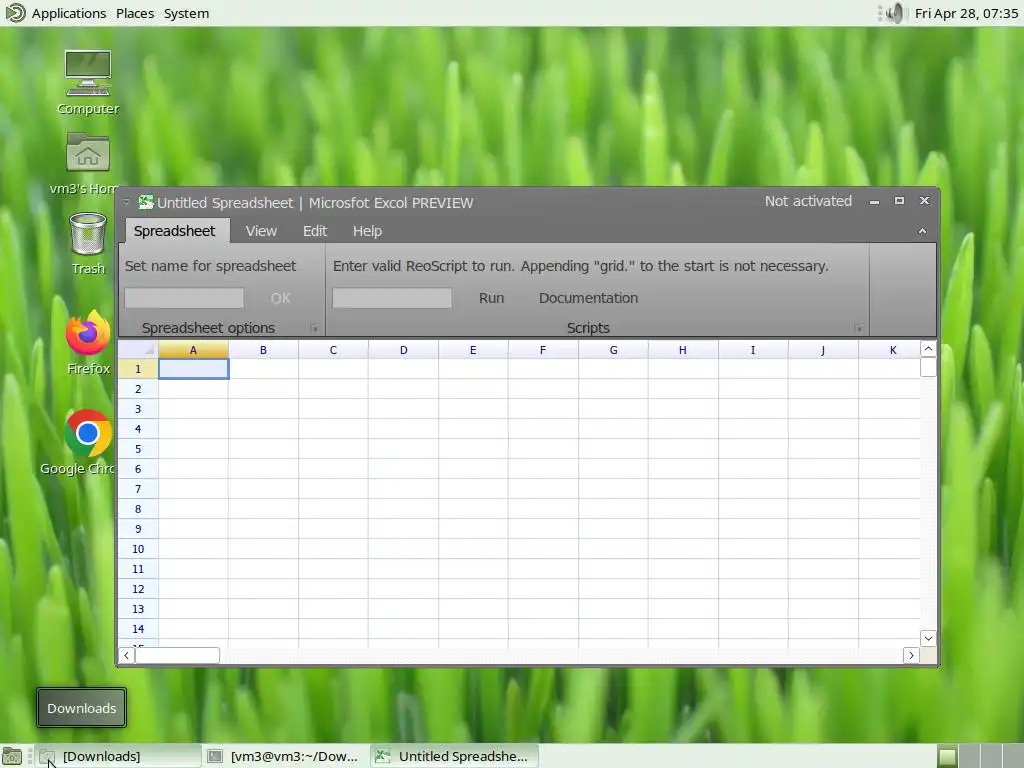Image resolution: width=1024 pixels, height=768 pixels.
Task: Select cell A1
Action: (x=193, y=369)
